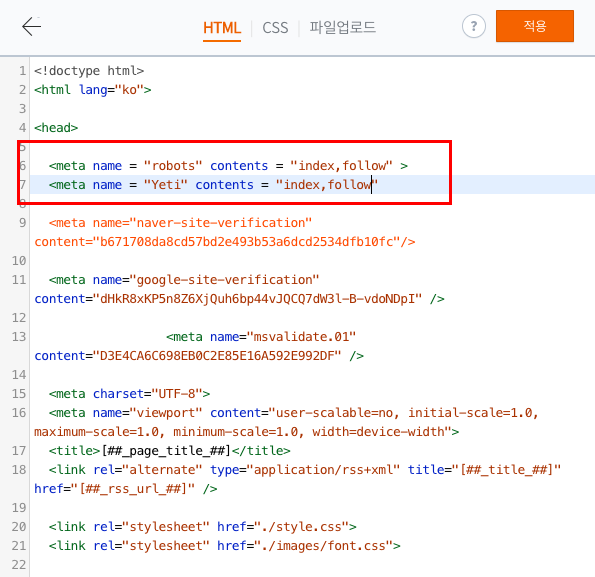Switch to the CSS tab
595x577 pixels.
click(x=275, y=28)
